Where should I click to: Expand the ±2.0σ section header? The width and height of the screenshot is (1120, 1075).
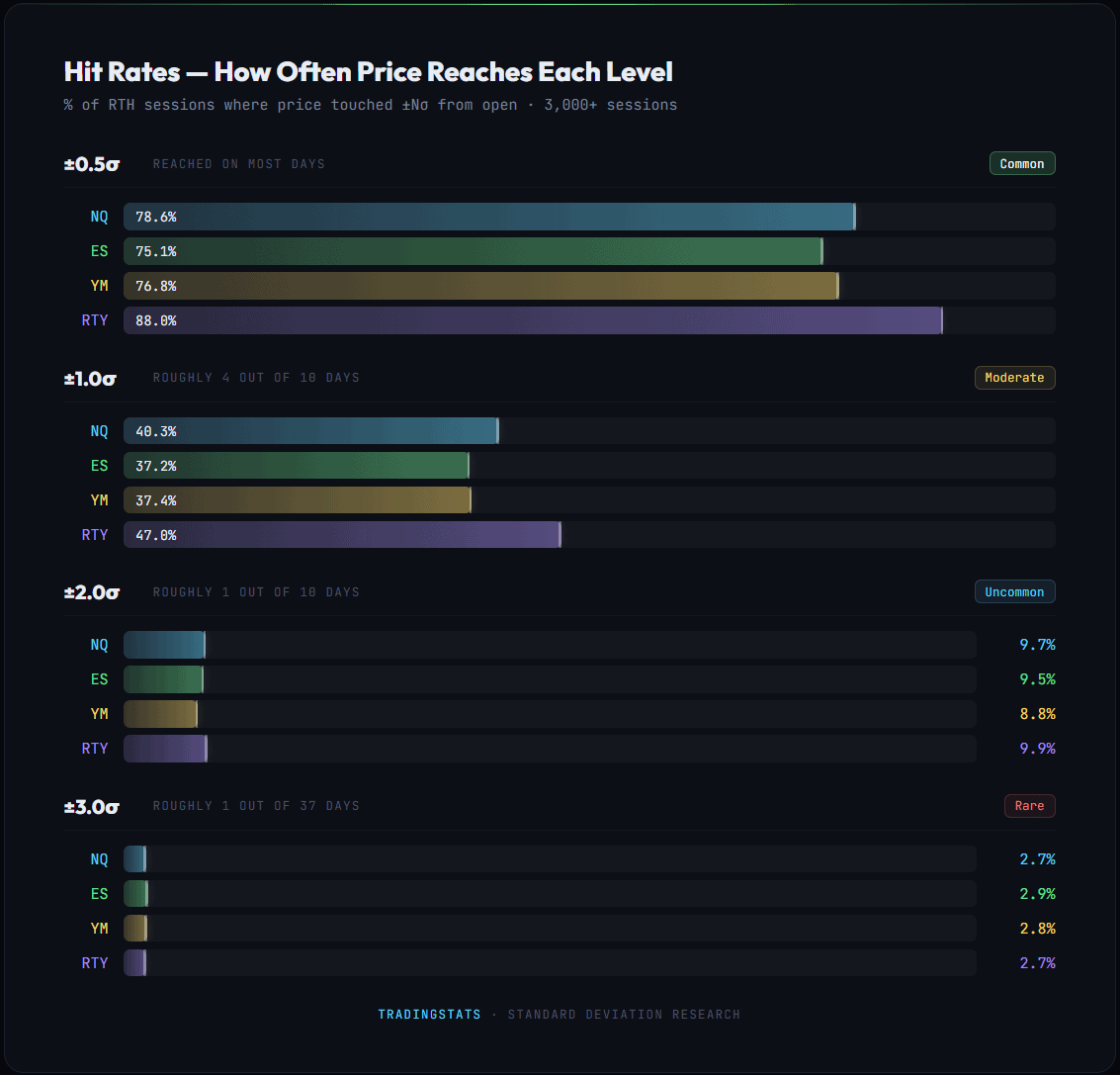coord(91,591)
